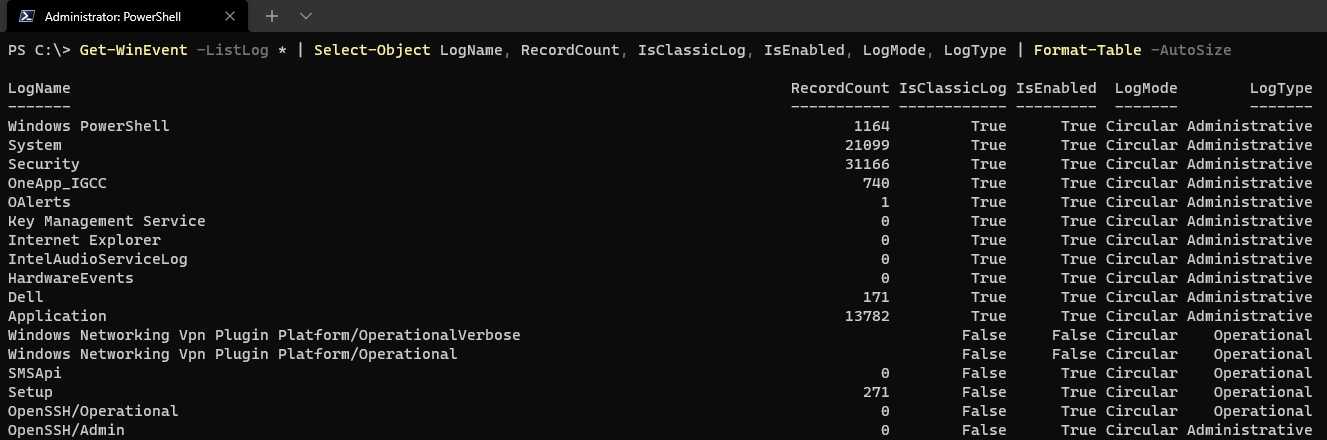Screen dimensions: 1327x440
Task: Click the Setup log name
Action: tap(30, 392)
